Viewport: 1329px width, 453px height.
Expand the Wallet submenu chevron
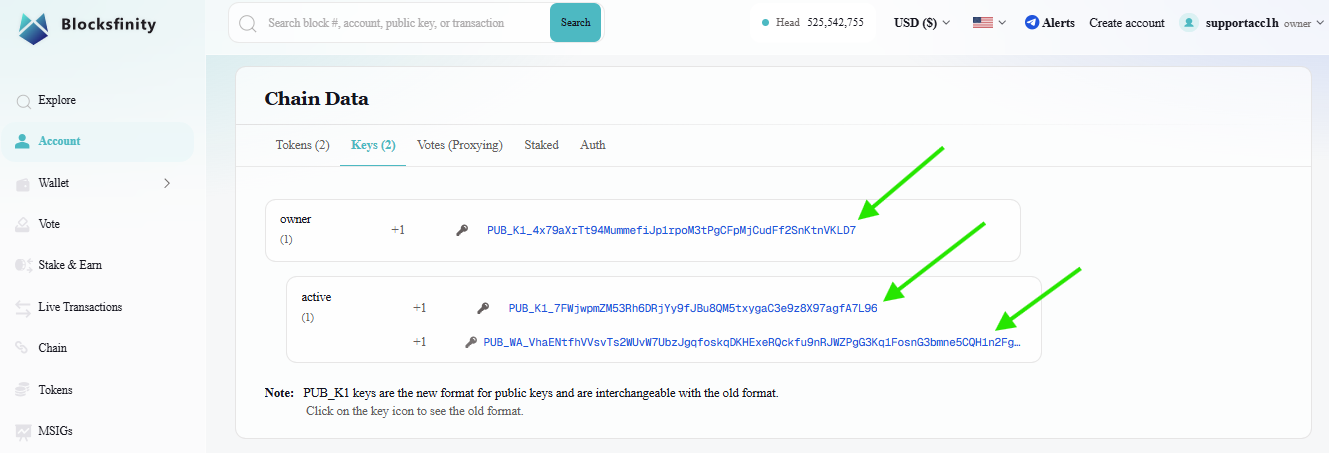pyautogui.click(x=167, y=183)
